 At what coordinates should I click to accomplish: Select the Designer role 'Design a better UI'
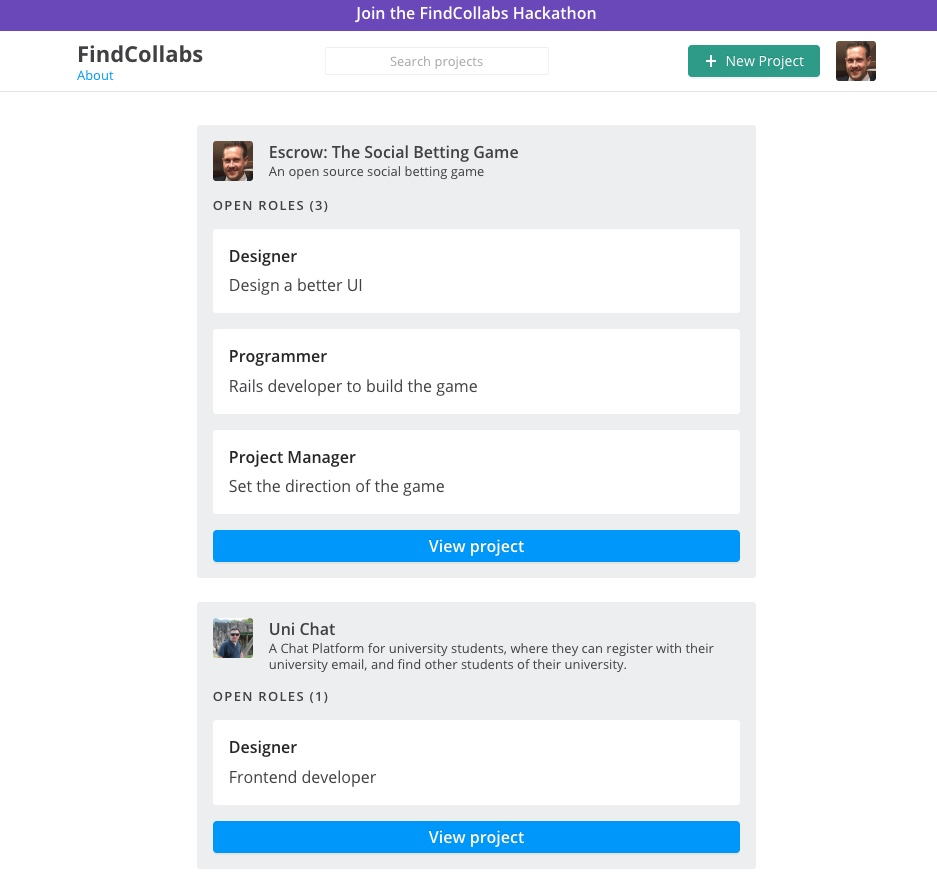click(x=476, y=271)
